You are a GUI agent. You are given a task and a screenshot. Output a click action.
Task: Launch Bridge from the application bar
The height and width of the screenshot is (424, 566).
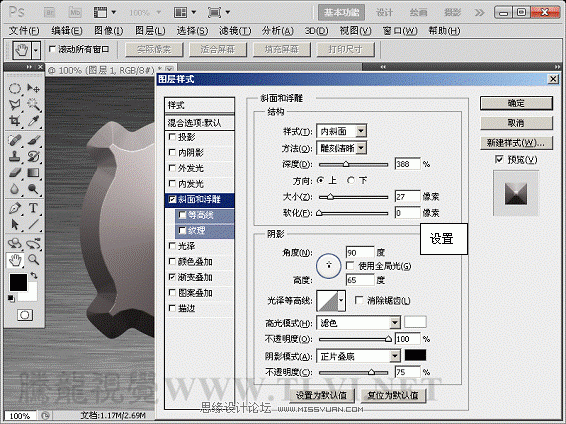[x=49, y=13]
